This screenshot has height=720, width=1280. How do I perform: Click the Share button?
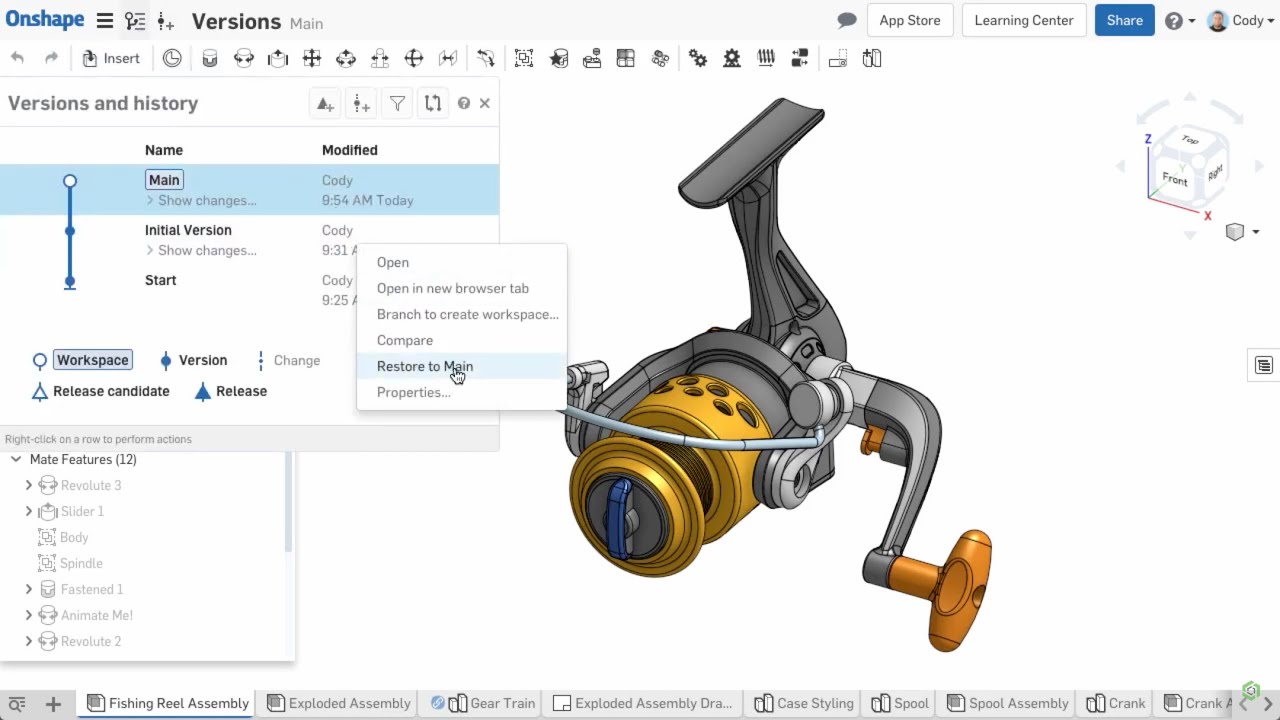[x=1125, y=21]
